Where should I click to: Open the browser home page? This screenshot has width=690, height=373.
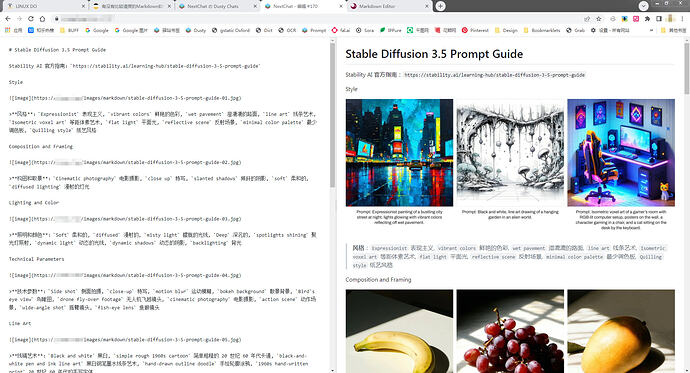[42, 18]
